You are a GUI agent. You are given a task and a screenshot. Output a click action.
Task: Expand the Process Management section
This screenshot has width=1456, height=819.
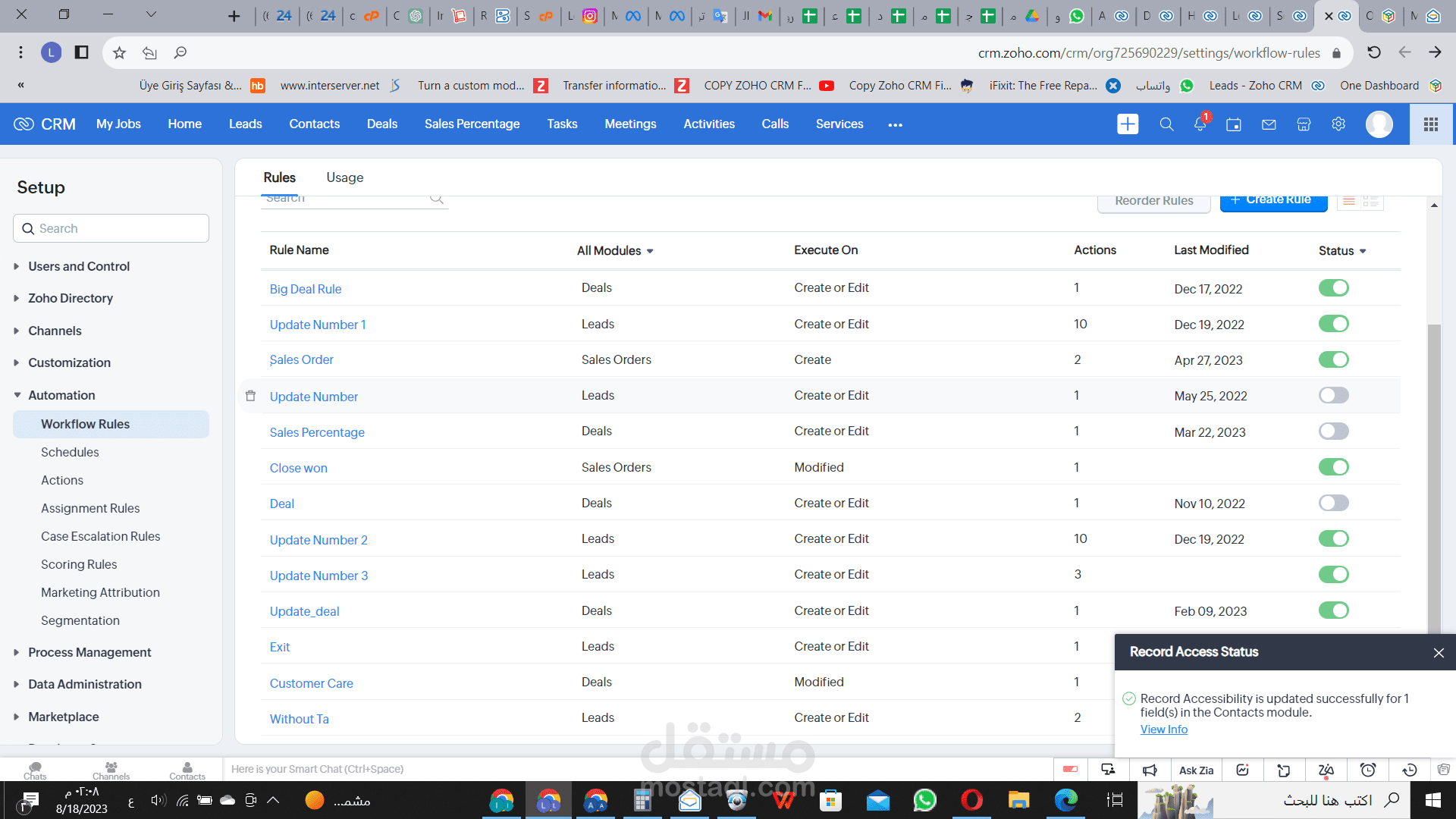89,652
